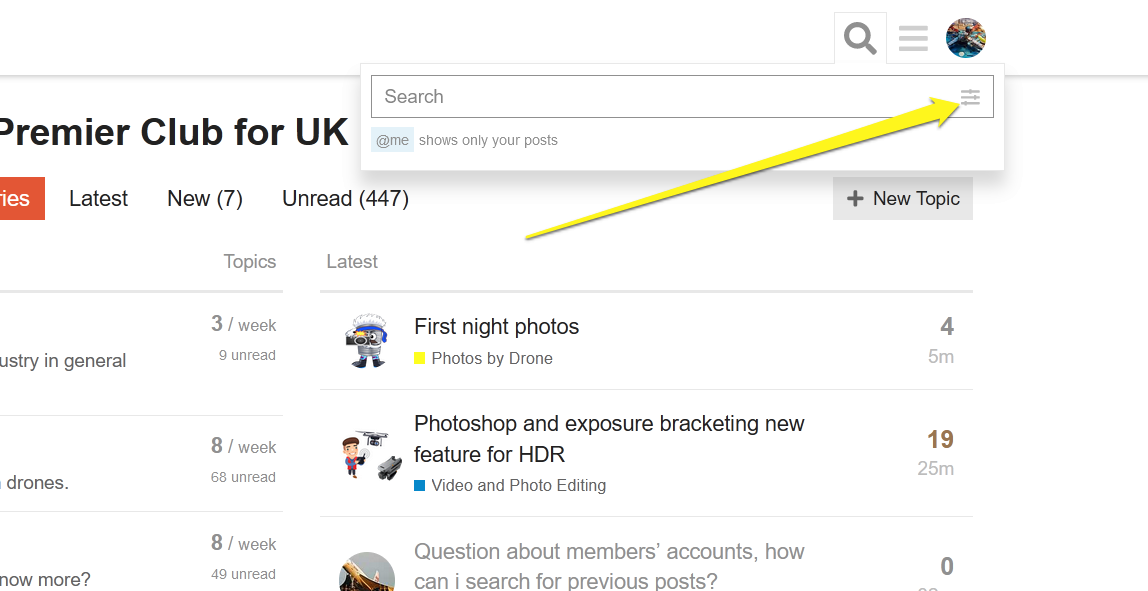The height and width of the screenshot is (591, 1148).
Task: Click reply count 19 on Photoshop topic
Action: pos(940,440)
